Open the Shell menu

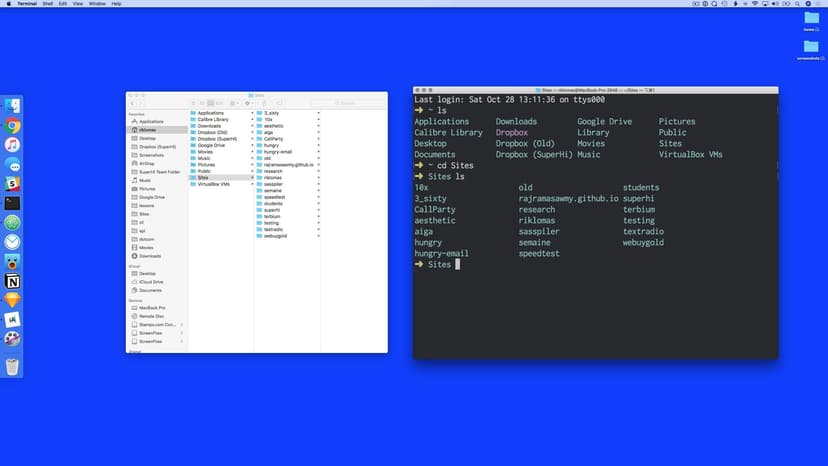click(47, 4)
